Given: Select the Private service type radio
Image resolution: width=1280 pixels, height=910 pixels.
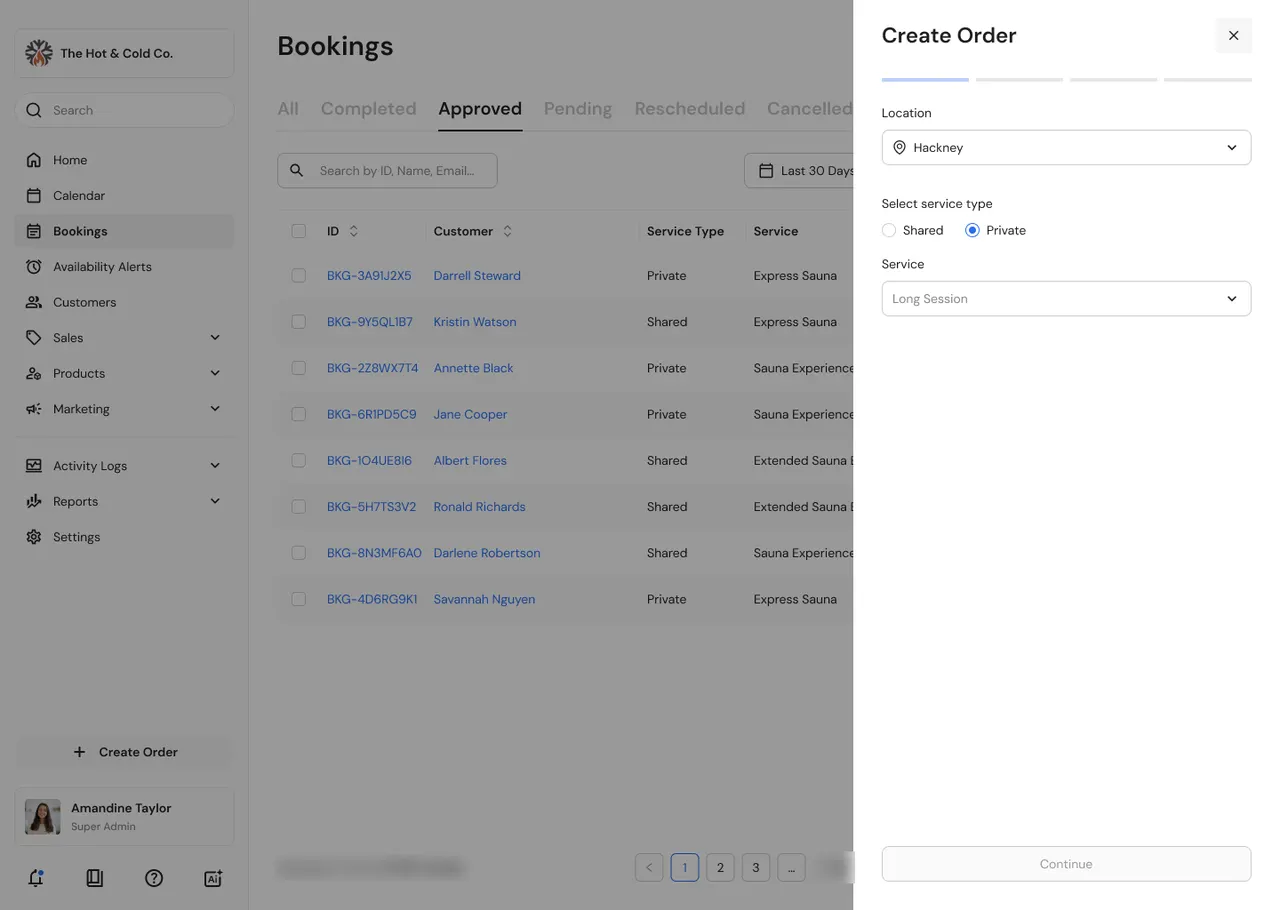Looking at the screenshot, I should tap(972, 230).
